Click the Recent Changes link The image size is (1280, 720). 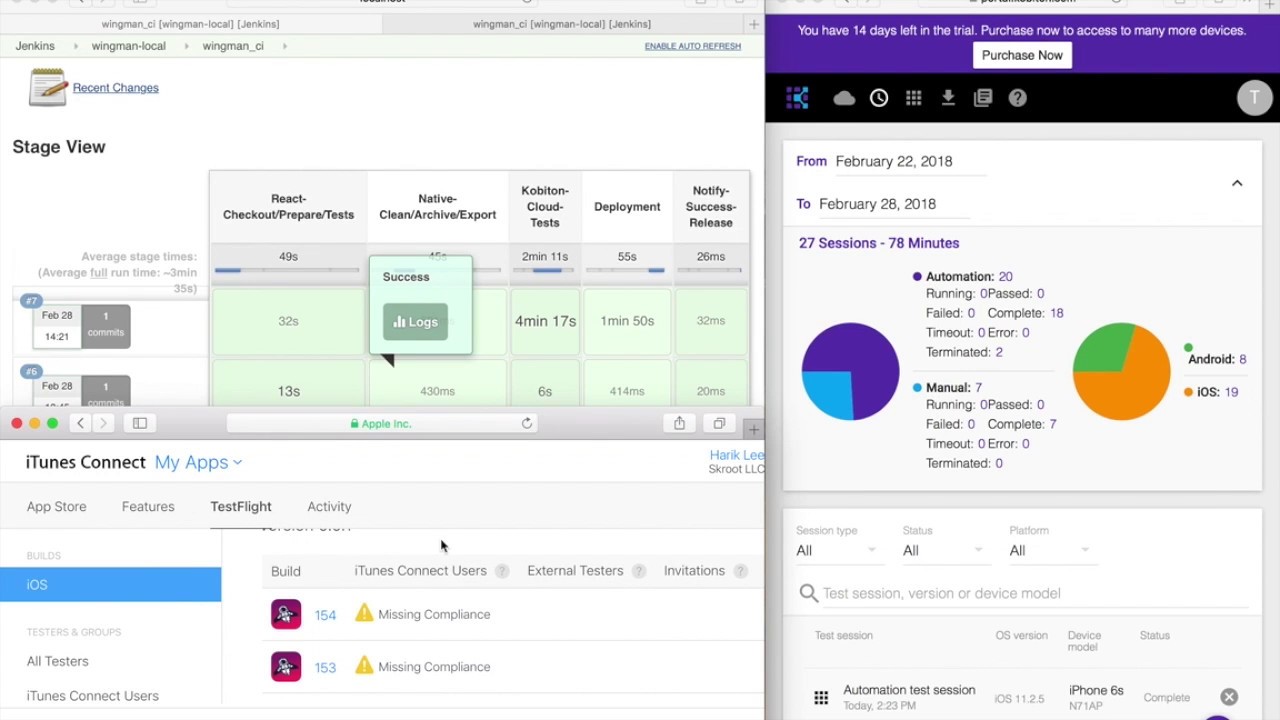(x=116, y=88)
